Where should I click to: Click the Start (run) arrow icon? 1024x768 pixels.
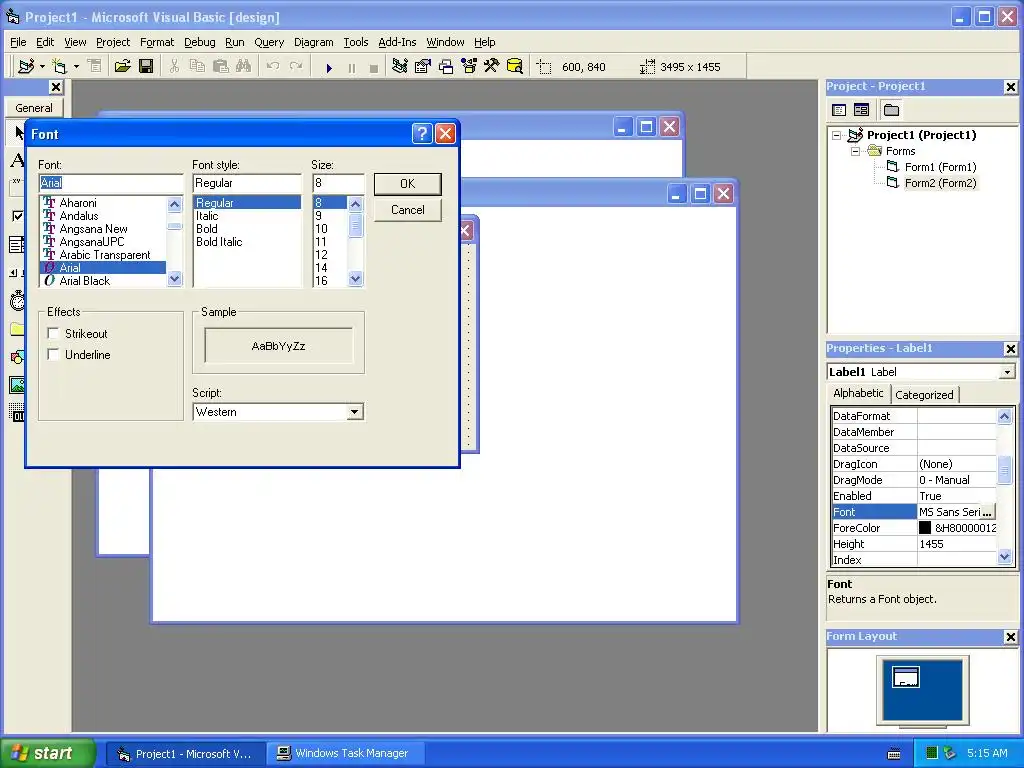click(329, 67)
